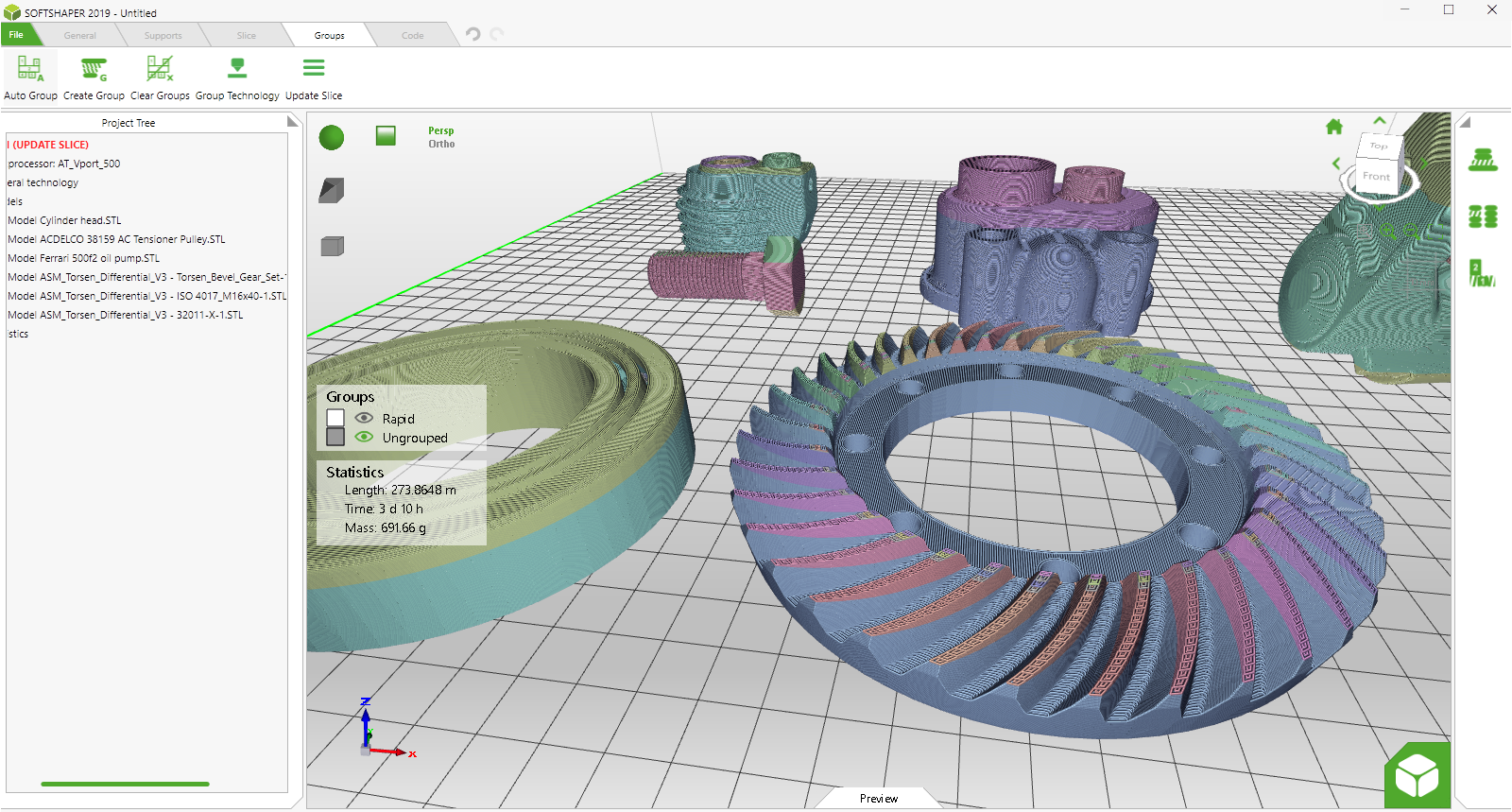Image resolution: width=1512 pixels, height=812 pixels.
Task: Undo the last action
Action: pos(473,34)
